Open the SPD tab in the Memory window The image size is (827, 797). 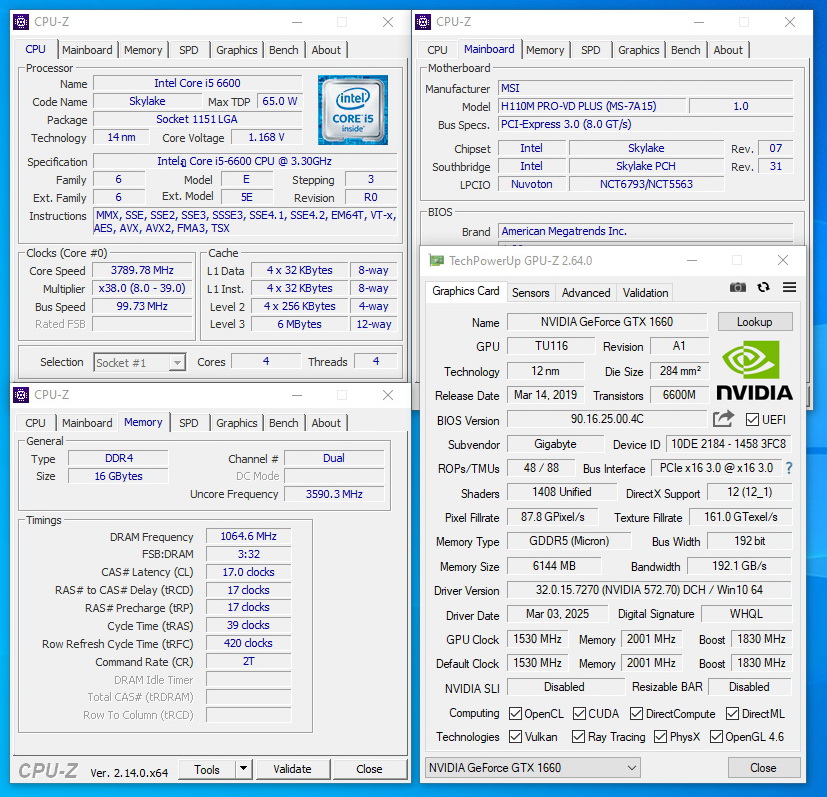pos(188,423)
